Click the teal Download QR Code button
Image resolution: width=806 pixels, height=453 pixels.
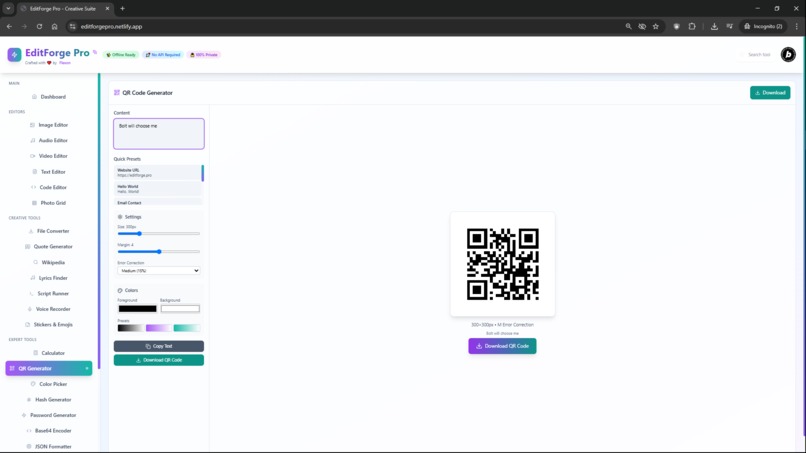pyautogui.click(x=159, y=360)
